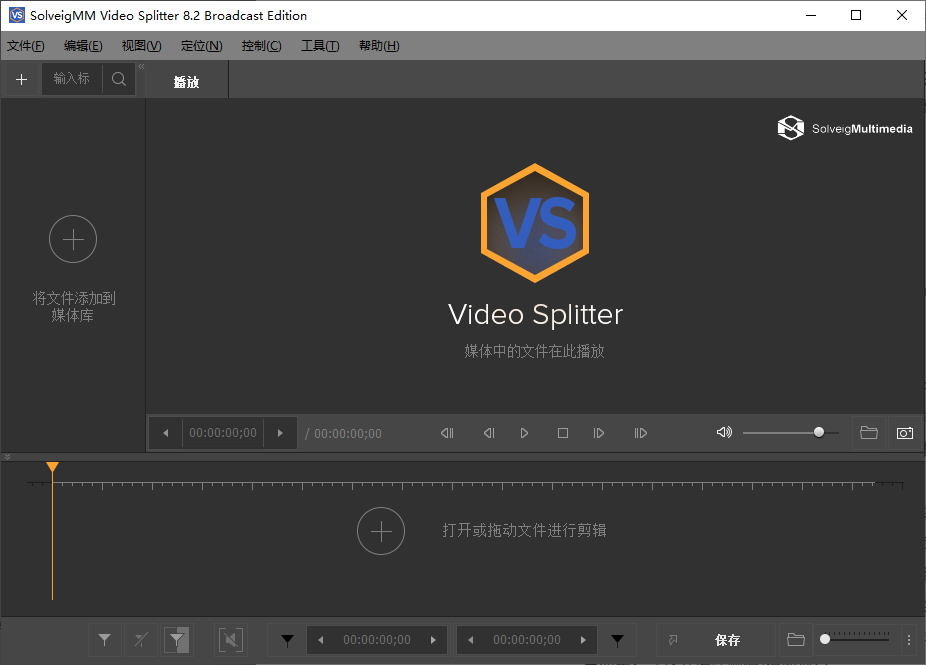The image size is (926, 665).
Task: Take a snapshot with the camera icon
Action: point(904,433)
